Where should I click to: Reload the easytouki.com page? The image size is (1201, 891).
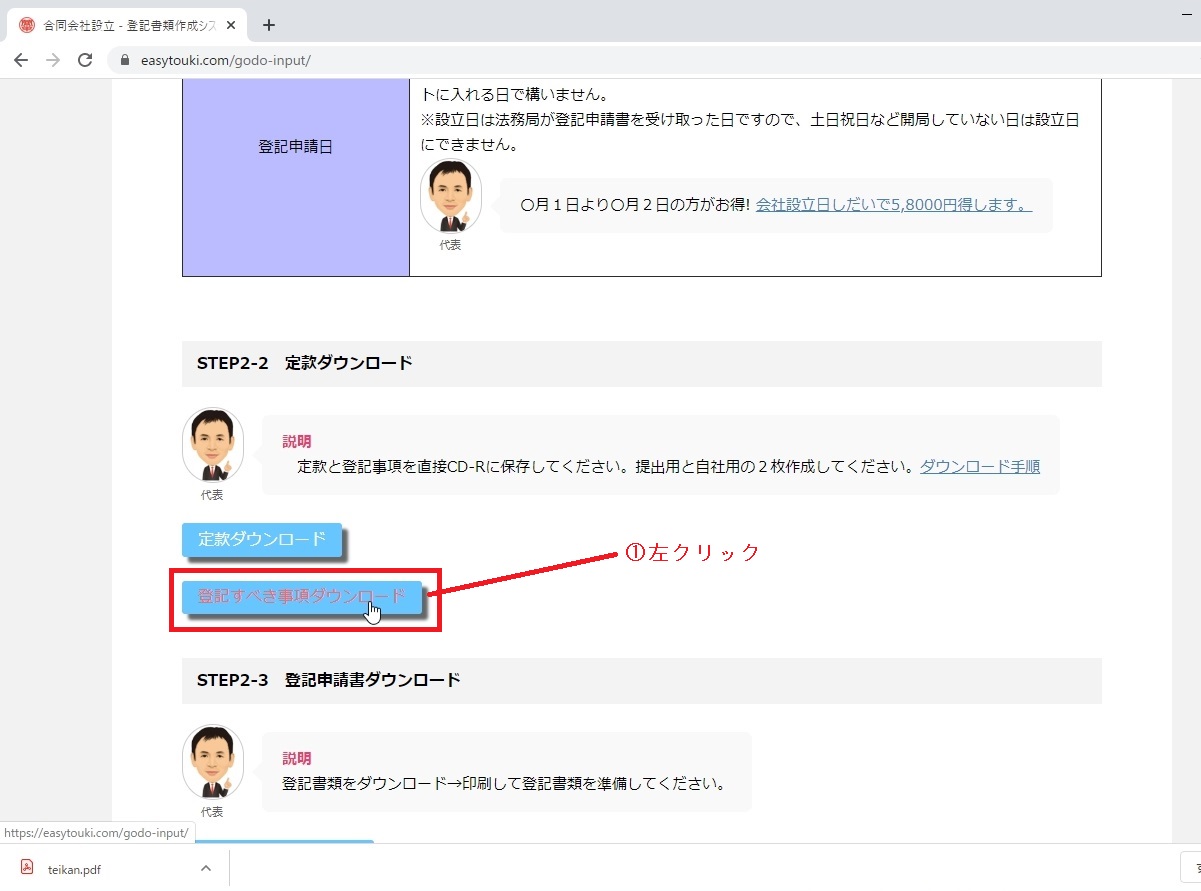pyautogui.click(x=85, y=60)
